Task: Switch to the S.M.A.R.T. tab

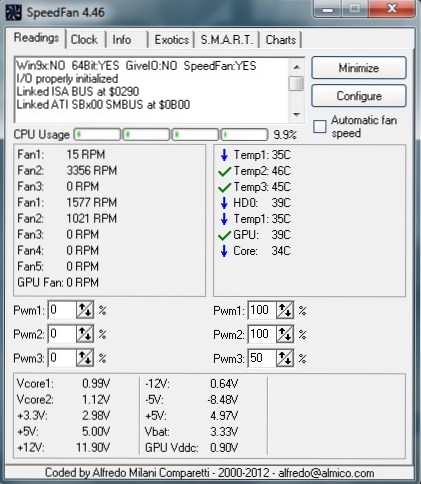Action: click(x=226, y=40)
